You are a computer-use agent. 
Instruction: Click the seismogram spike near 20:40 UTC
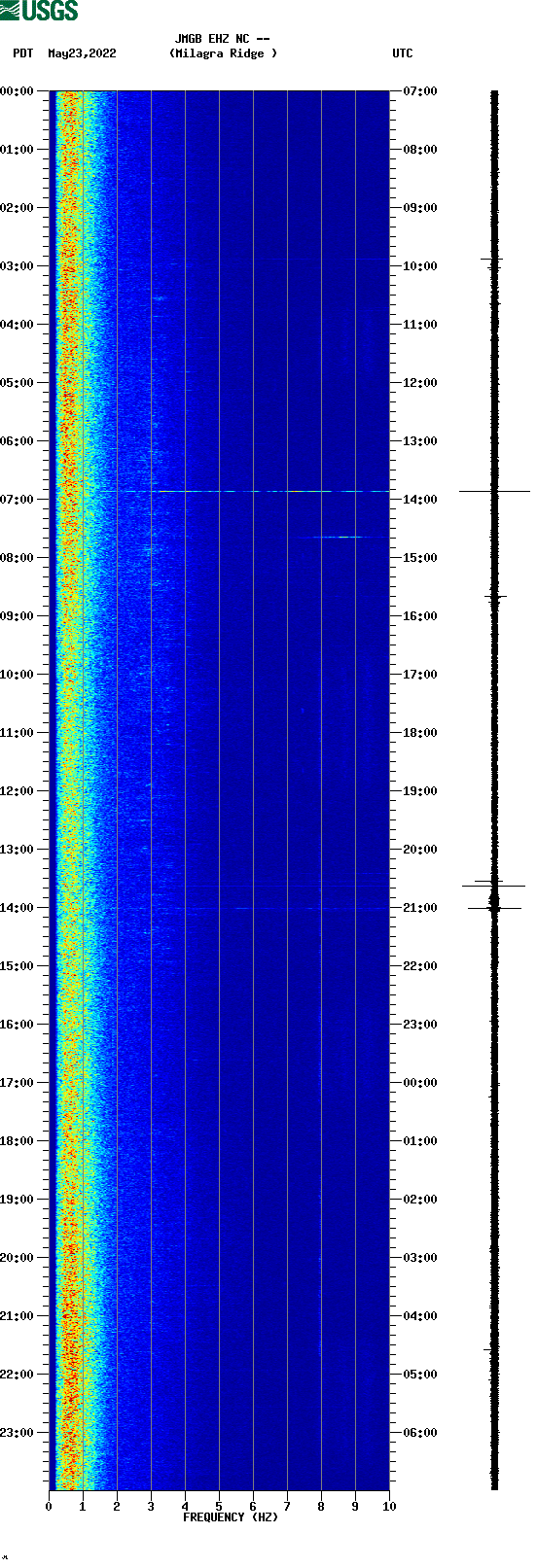494,886
